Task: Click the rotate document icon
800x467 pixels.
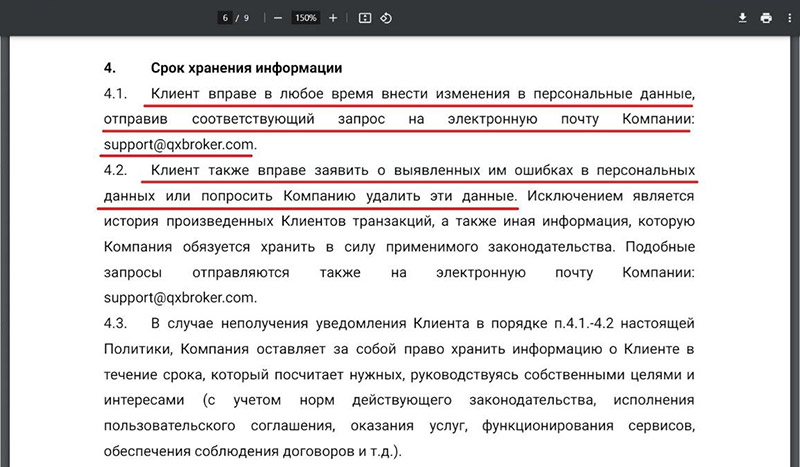Action: (386, 18)
